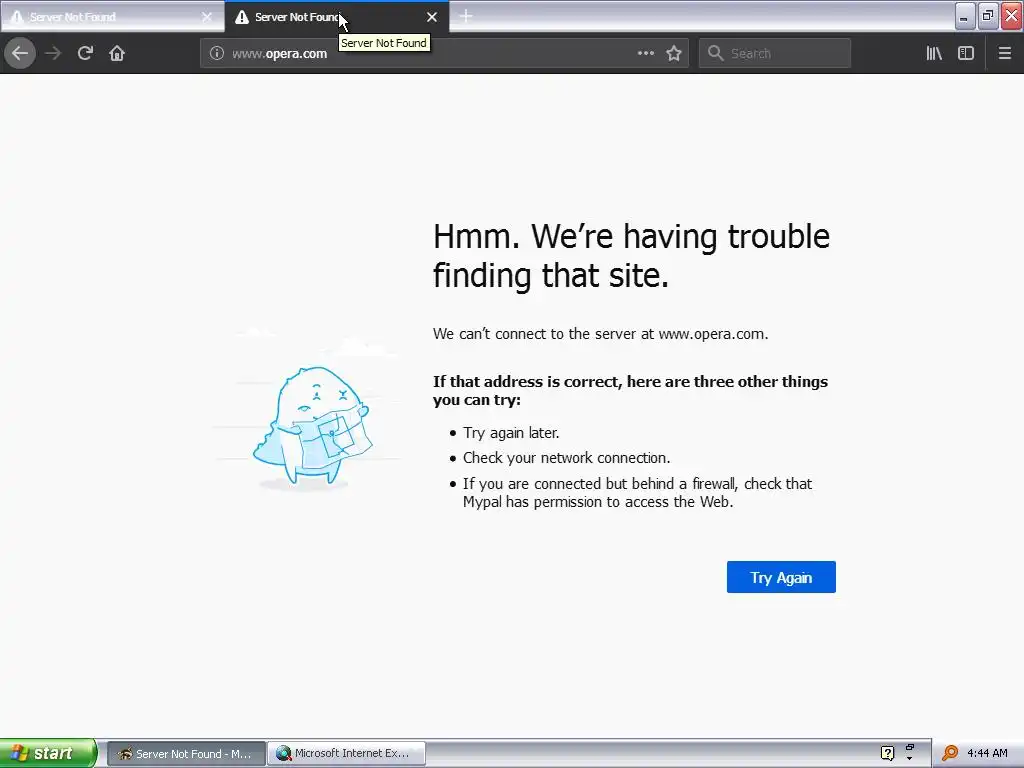
Task: Close the first inactive tab
Action: (x=206, y=17)
